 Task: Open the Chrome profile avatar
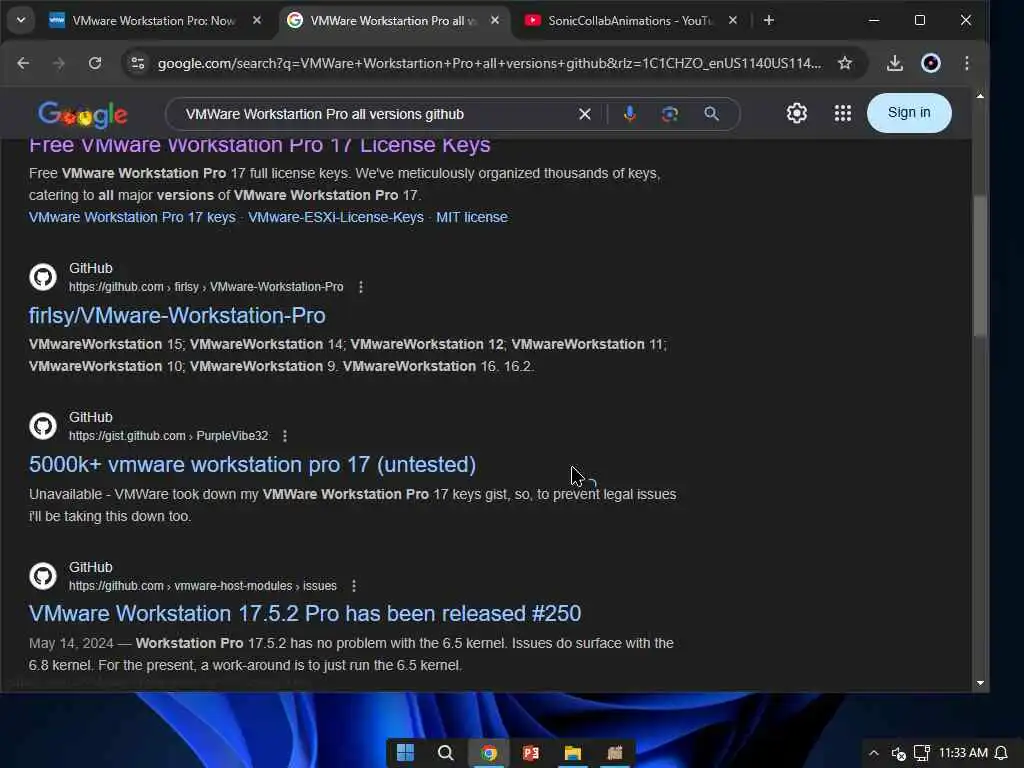(931, 63)
